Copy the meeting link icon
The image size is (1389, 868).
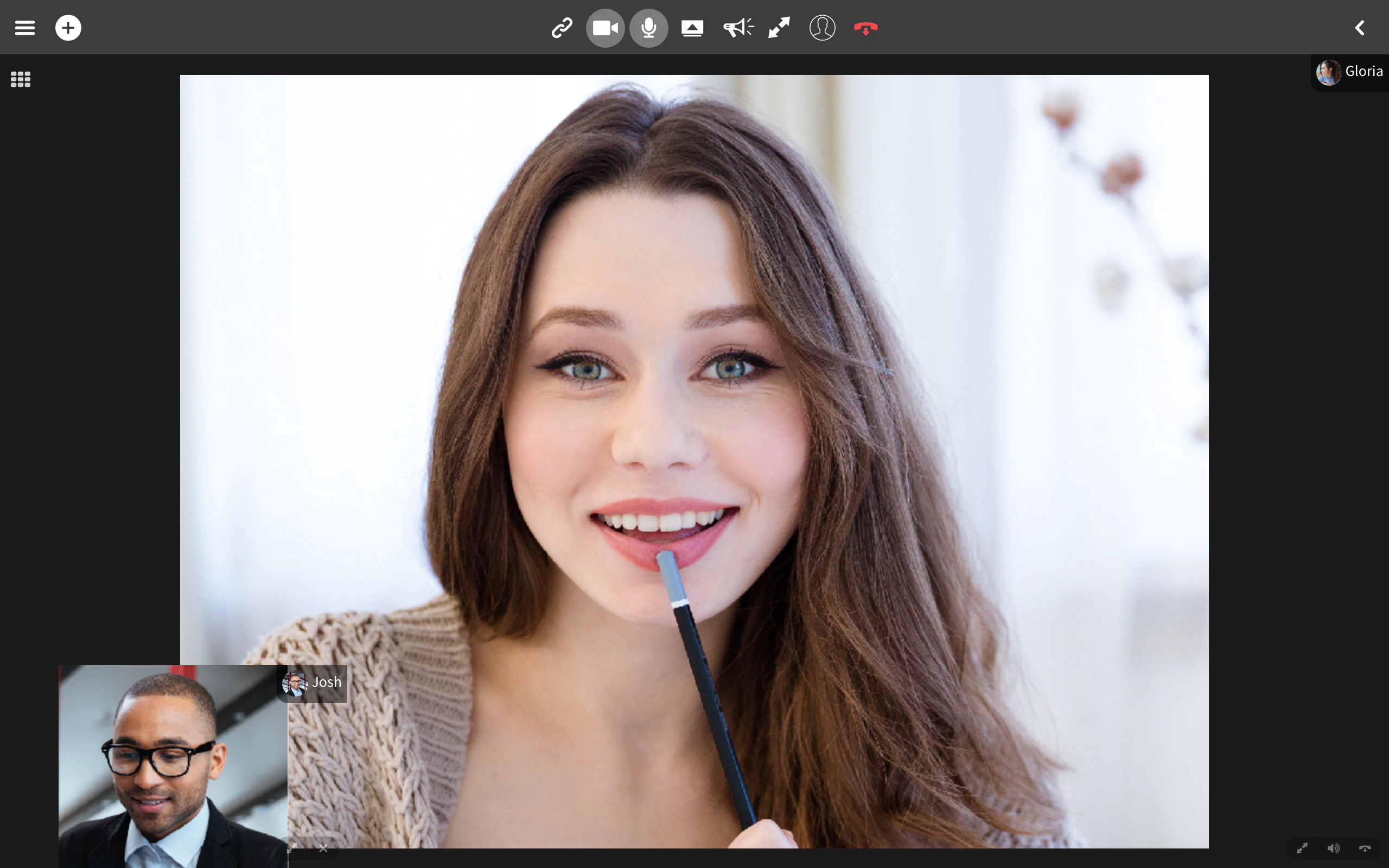click(x=562, y=28)
